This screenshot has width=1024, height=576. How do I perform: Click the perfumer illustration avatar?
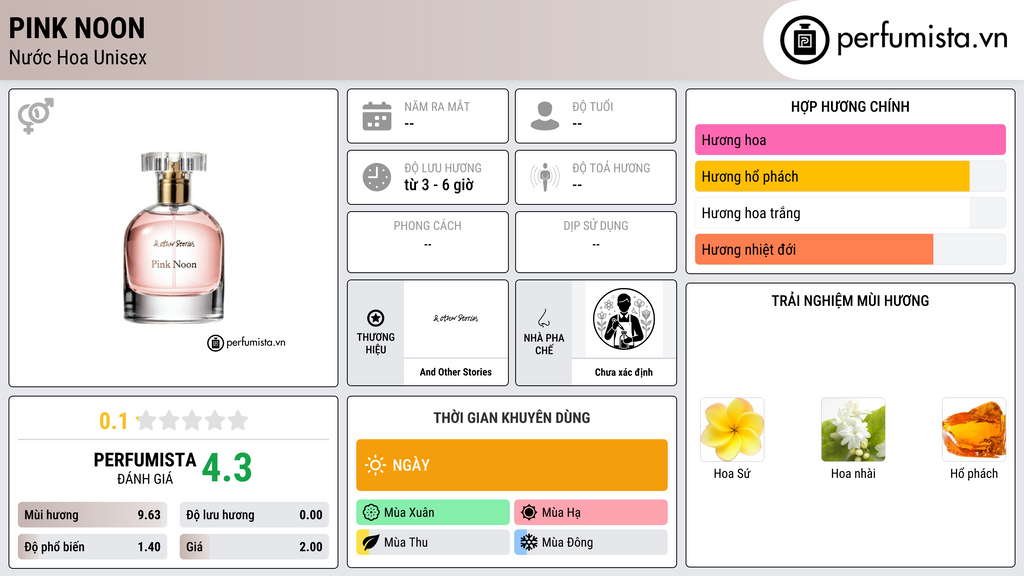624,319
